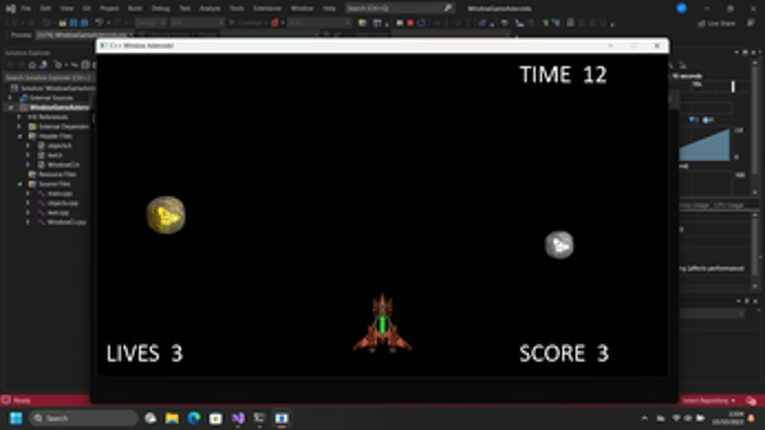Click the yellow asteroid in the game window

click(x=166, y=215)
